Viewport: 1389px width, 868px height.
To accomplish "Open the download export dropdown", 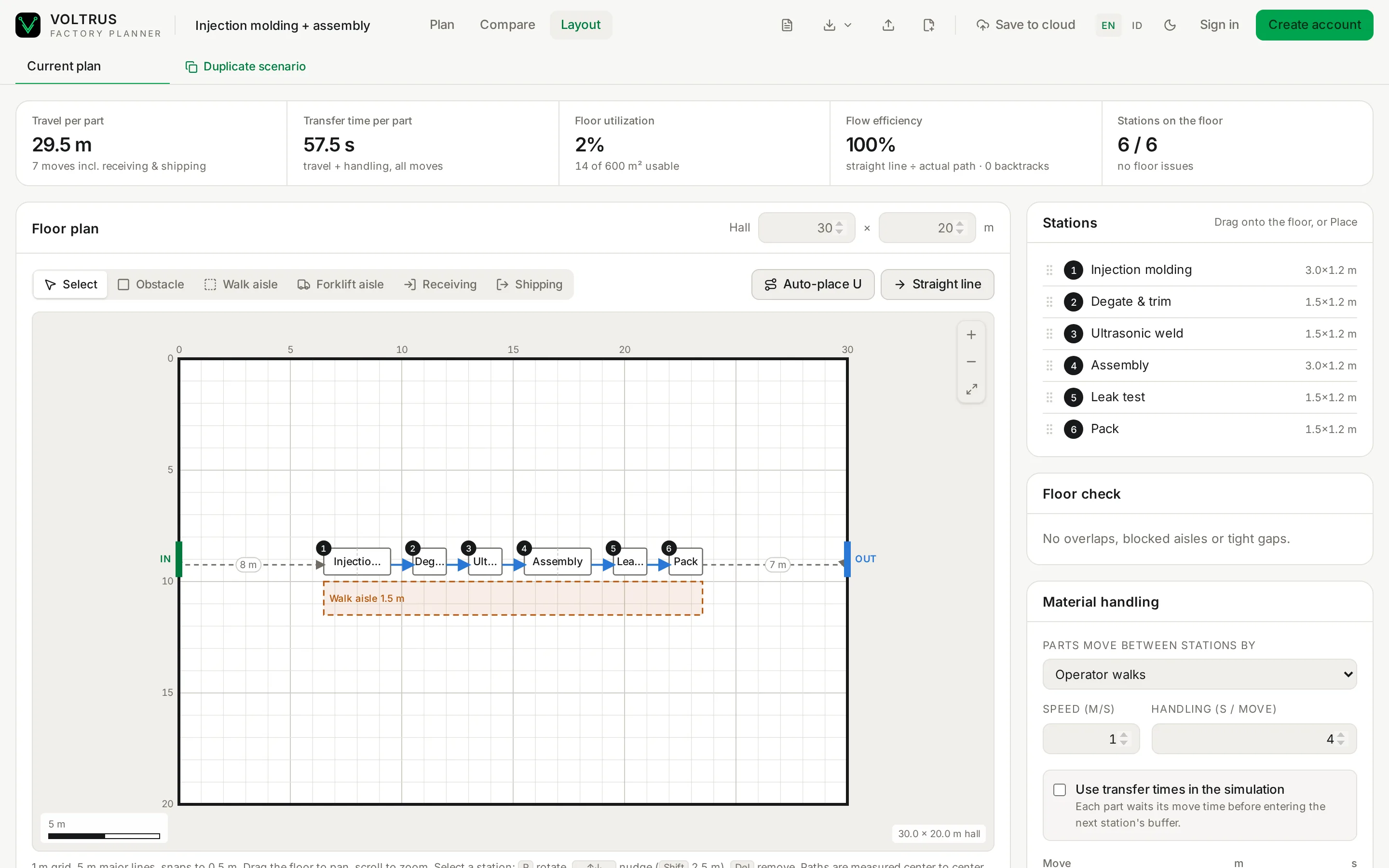I will point(837,25).
